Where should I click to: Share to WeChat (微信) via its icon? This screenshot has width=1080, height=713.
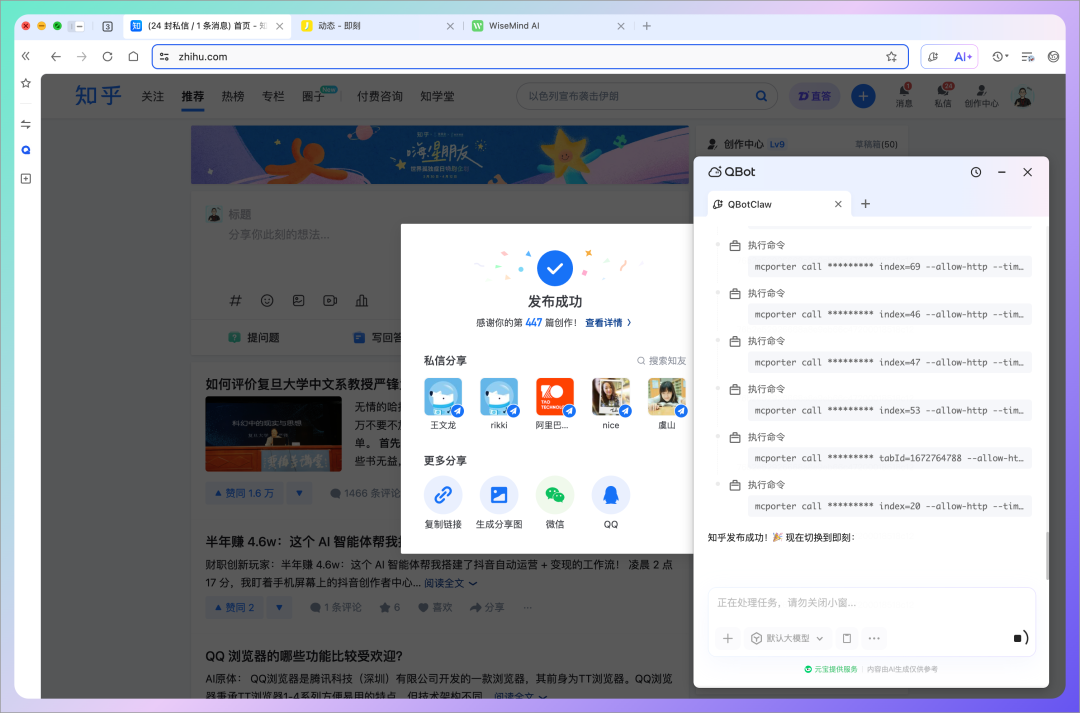555,495
